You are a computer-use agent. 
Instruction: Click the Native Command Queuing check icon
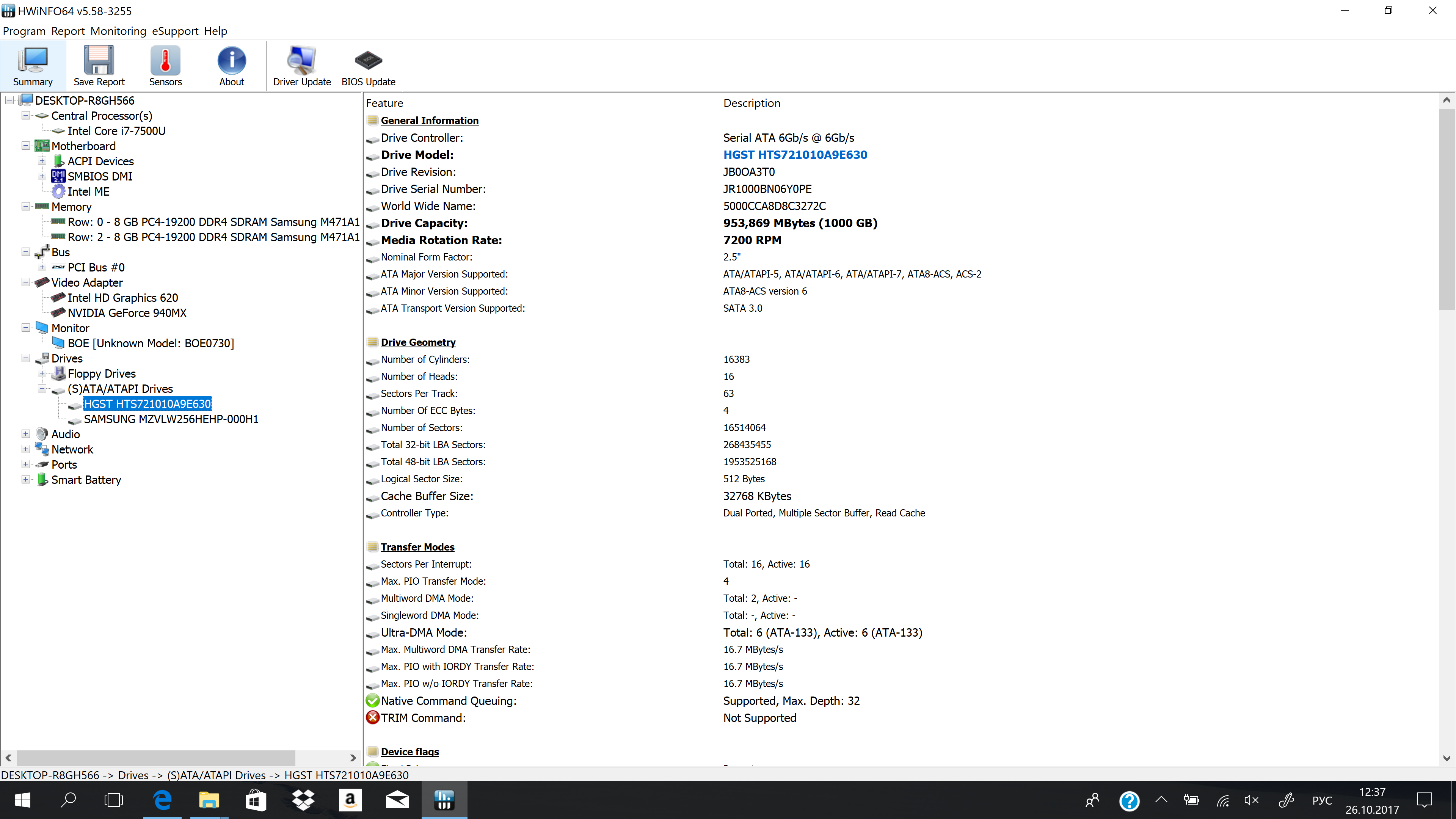pos(372,701)
